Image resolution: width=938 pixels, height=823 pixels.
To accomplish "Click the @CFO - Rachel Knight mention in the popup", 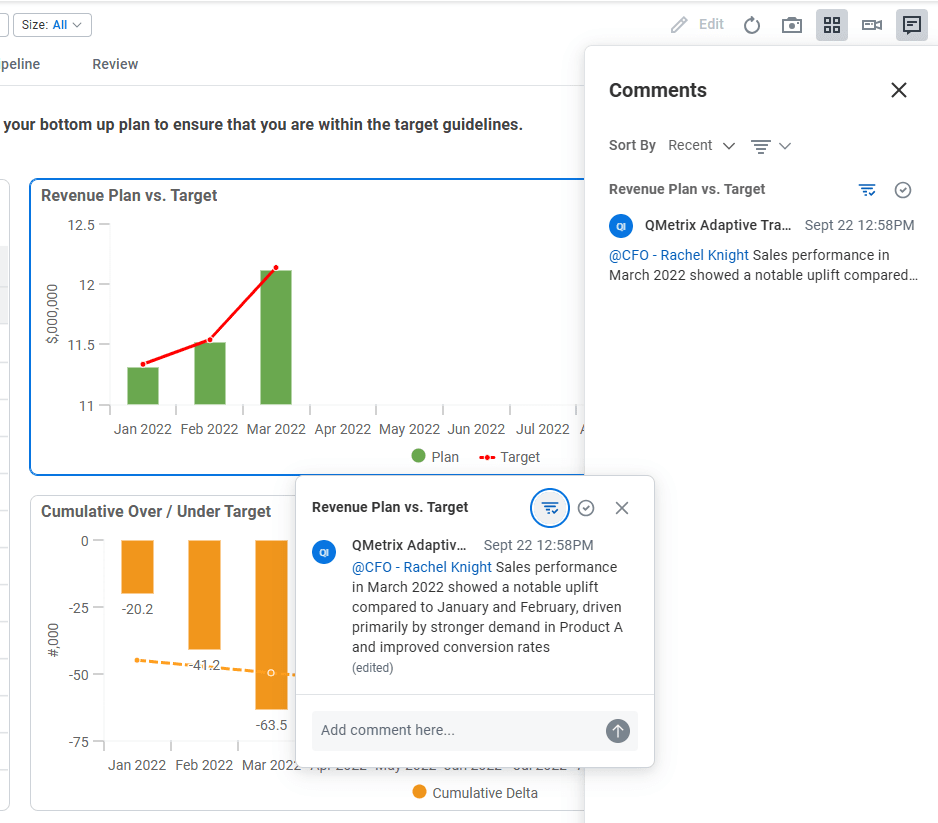I will [421, 567].
